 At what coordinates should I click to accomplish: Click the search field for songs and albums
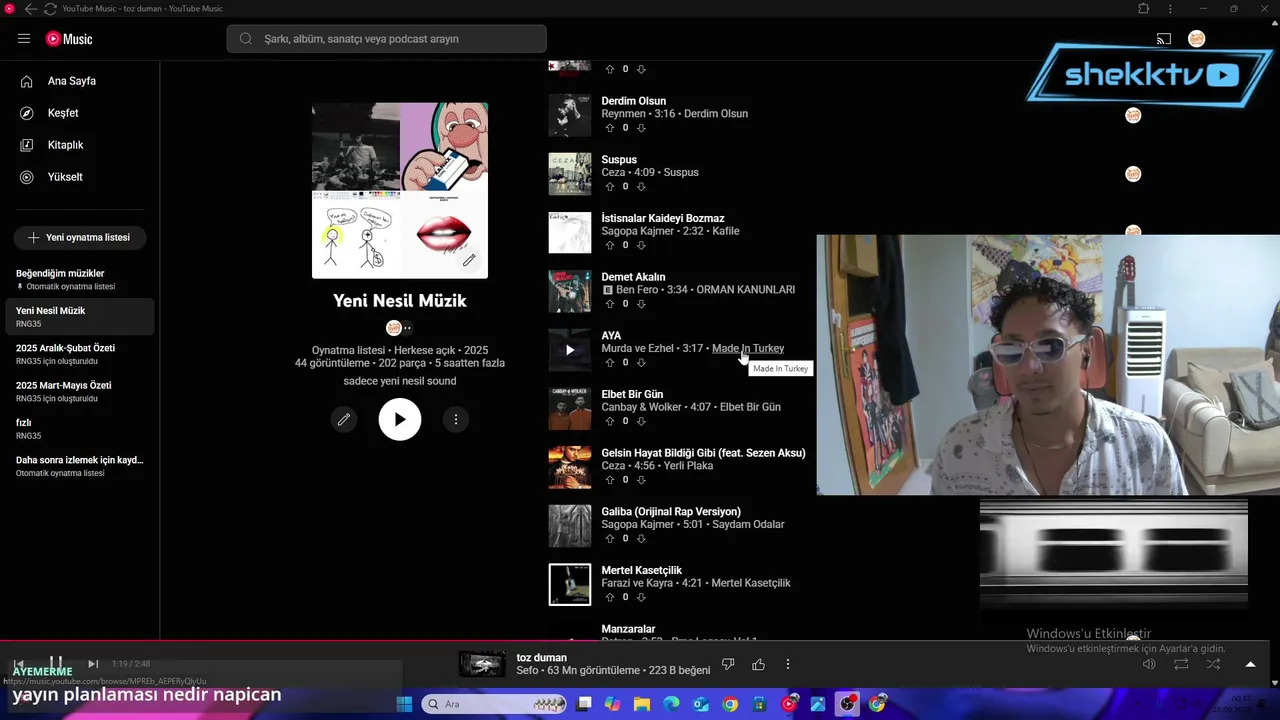coord(387,39)
